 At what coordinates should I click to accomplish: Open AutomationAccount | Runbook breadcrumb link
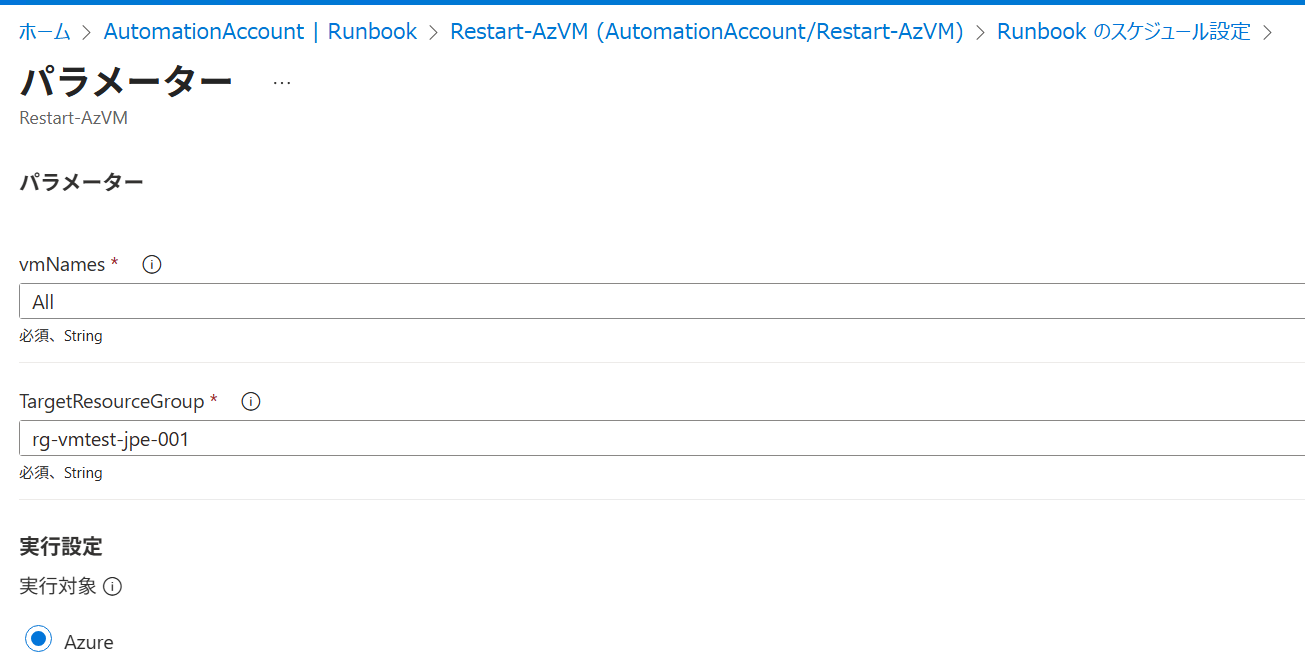coord(260,32)
